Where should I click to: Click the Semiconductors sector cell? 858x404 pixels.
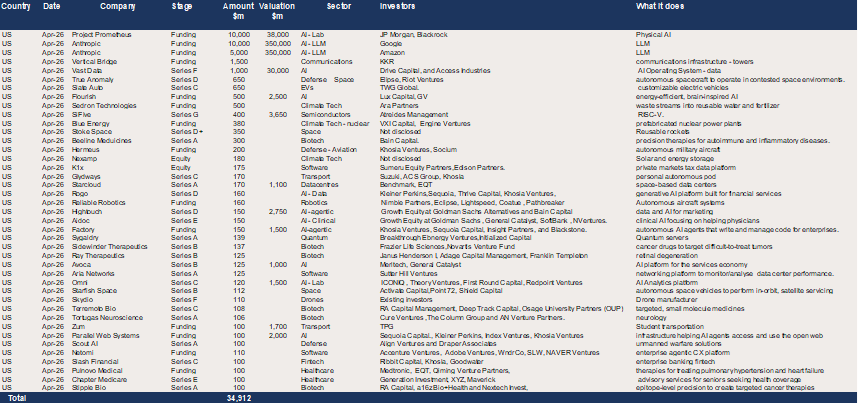[x=325, y=114]
